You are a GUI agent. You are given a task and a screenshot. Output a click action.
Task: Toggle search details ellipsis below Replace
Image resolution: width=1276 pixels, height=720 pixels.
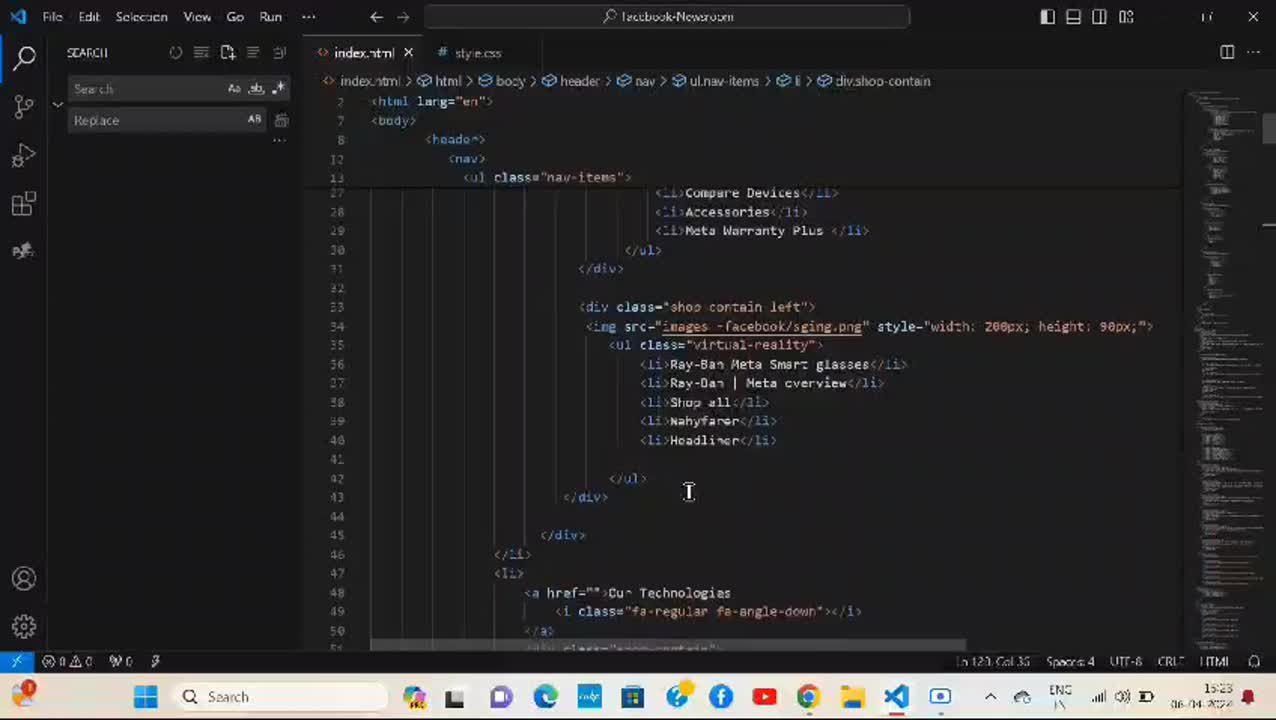[279, 140]
